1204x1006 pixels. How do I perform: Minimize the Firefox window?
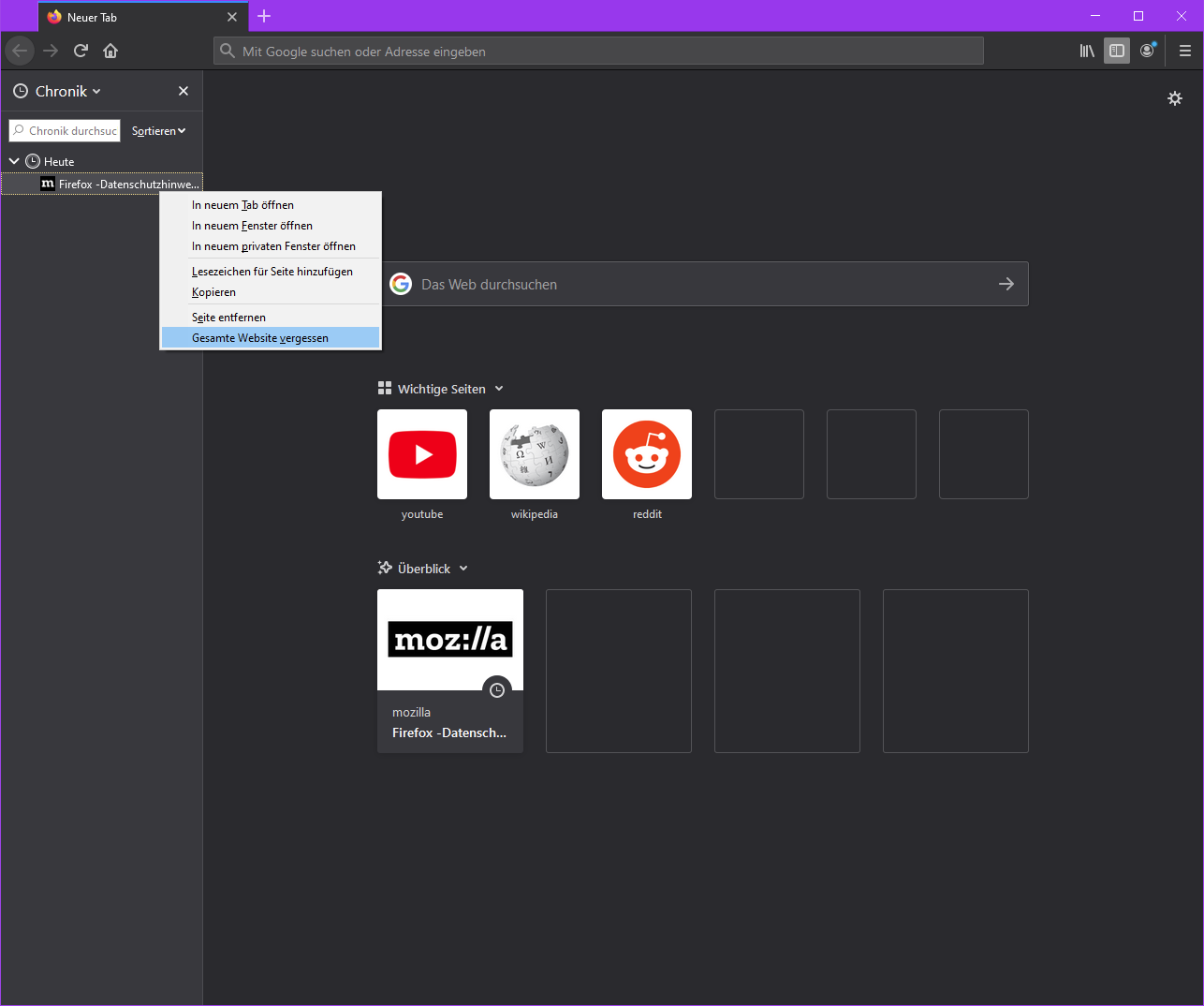point(1095,16)
